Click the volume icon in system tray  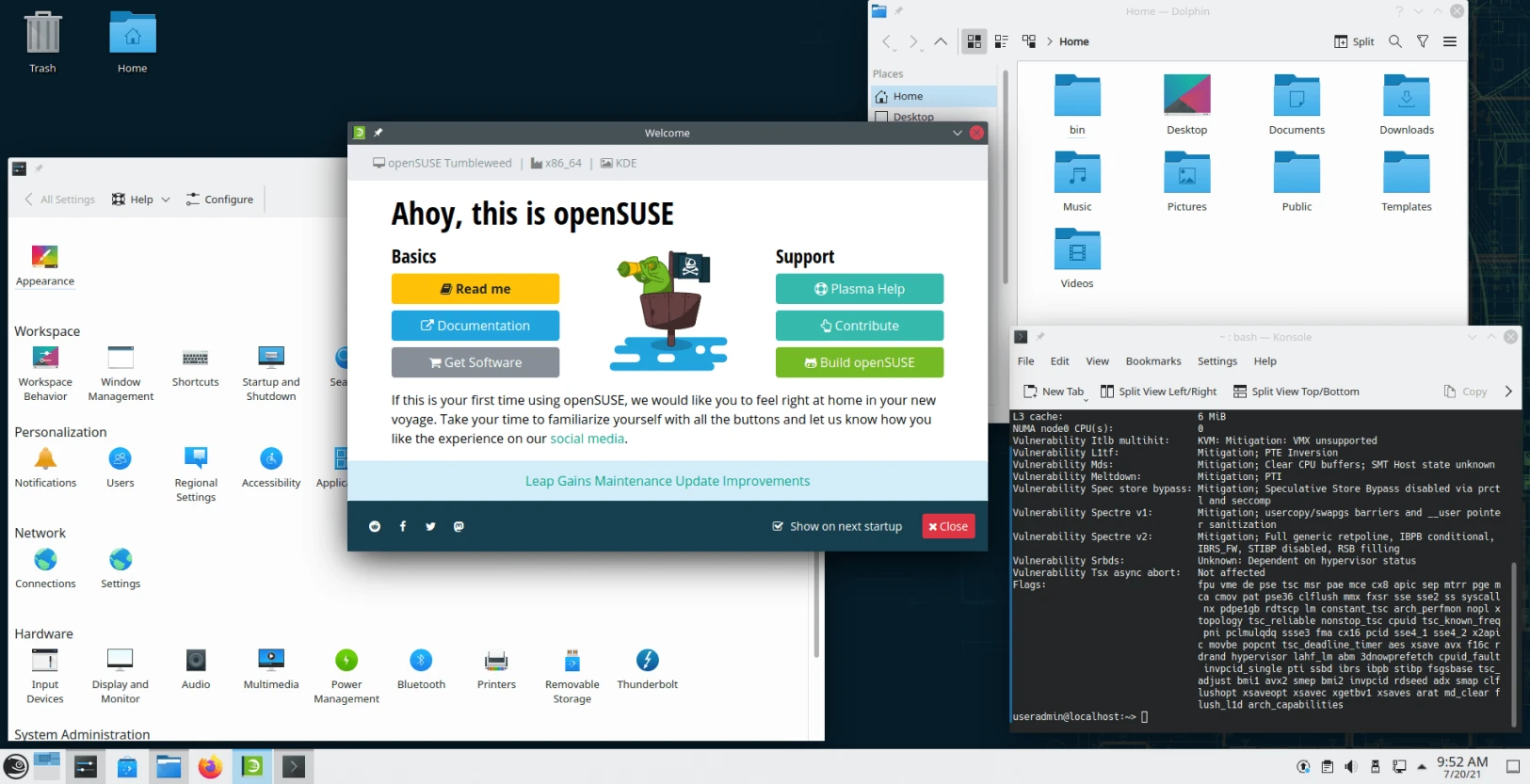click(x=1351, y=767)
